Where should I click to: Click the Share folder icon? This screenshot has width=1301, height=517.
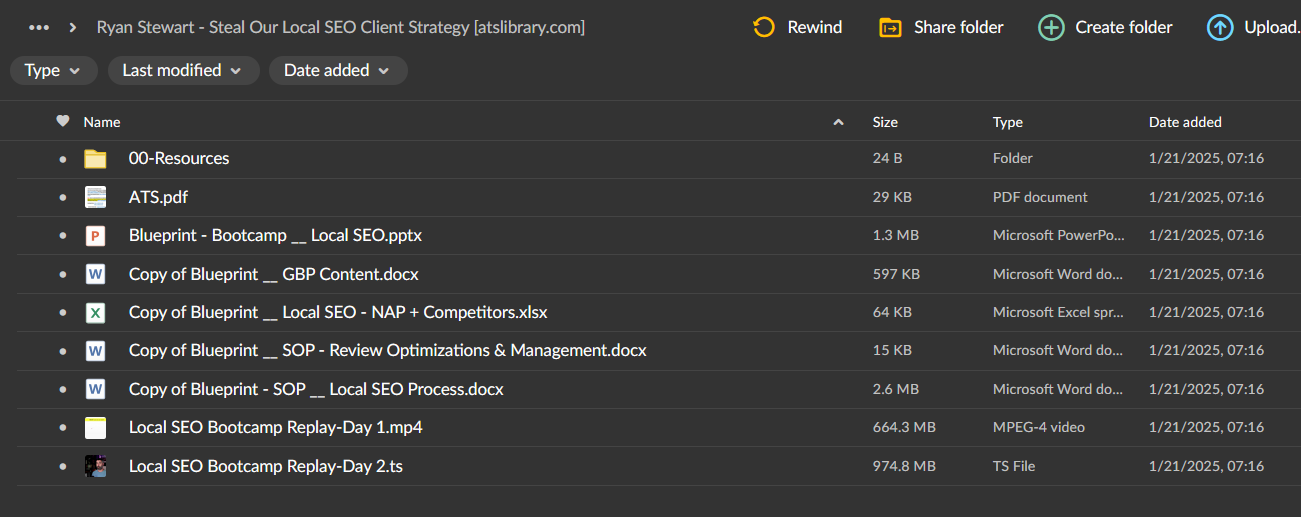click(x=890, y=27)
